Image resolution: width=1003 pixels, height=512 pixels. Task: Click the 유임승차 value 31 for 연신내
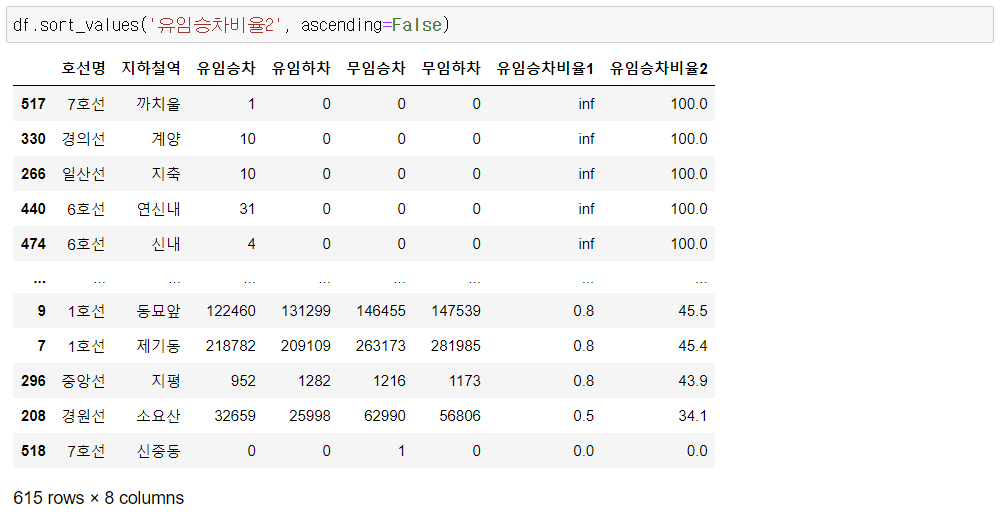(x=247, y=209)
